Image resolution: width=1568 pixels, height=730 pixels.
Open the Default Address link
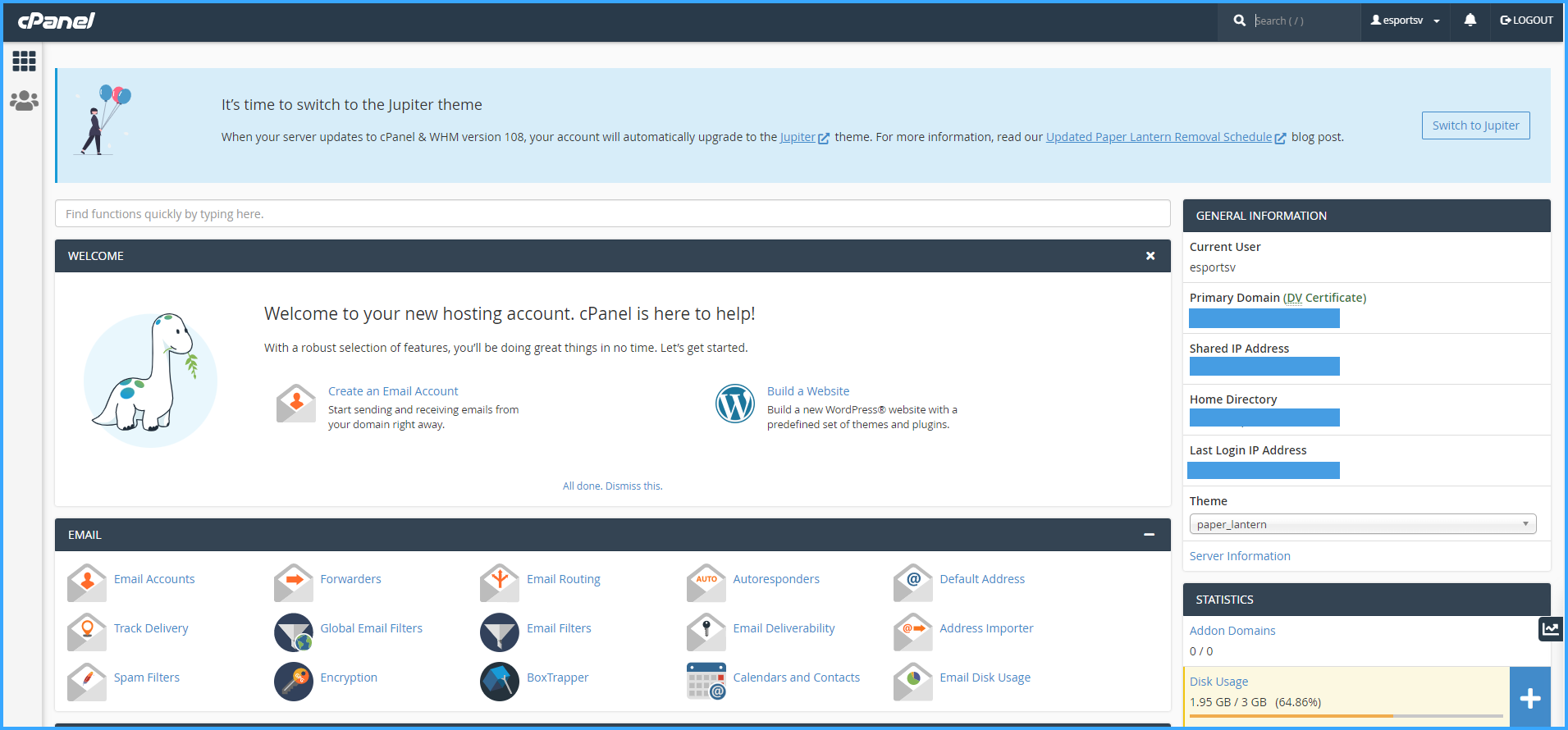coord(982,579)
